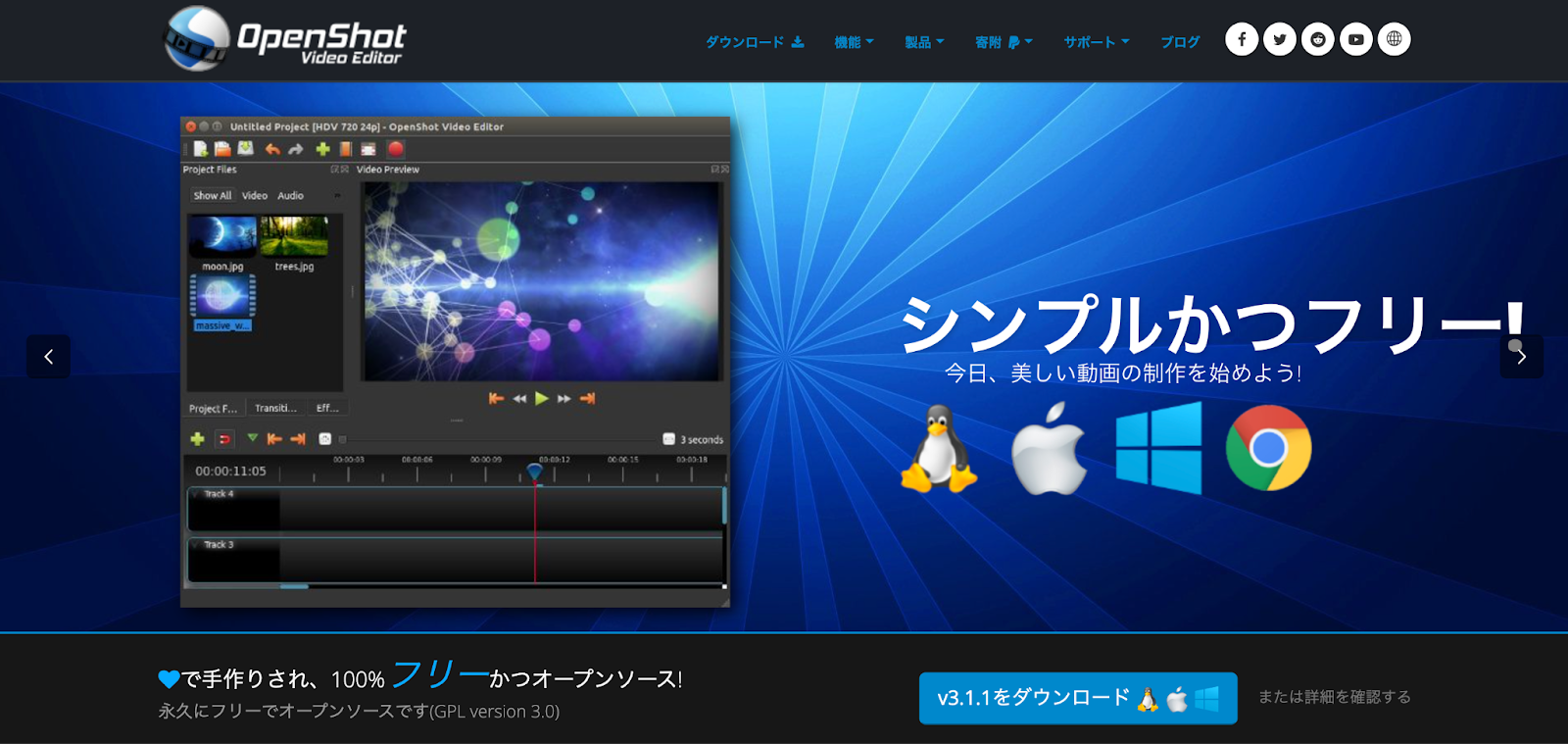Toggle the magnet snapping button
Image resolution: width=1568 pixels, height=744 pixels.
coord(225,439)
